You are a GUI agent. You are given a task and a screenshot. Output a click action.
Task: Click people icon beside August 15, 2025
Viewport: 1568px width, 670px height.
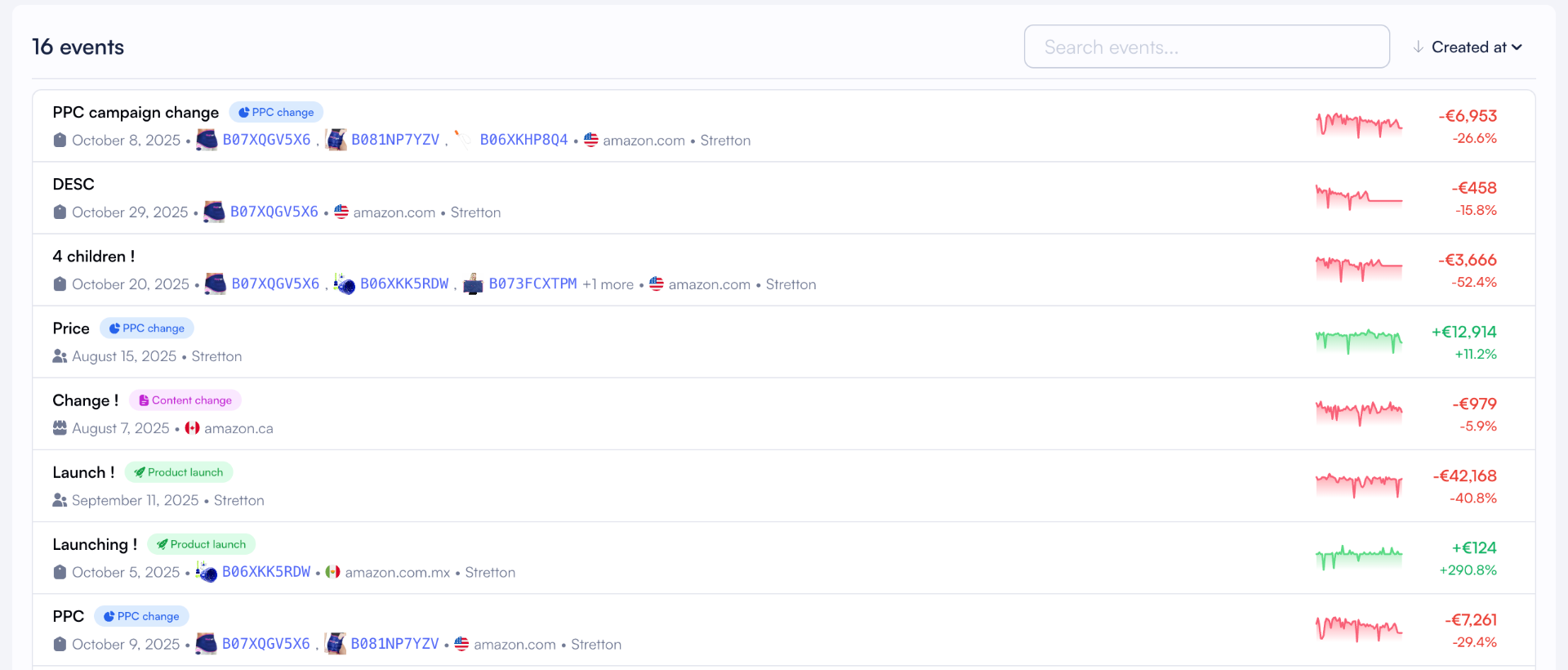pos(60,356)
